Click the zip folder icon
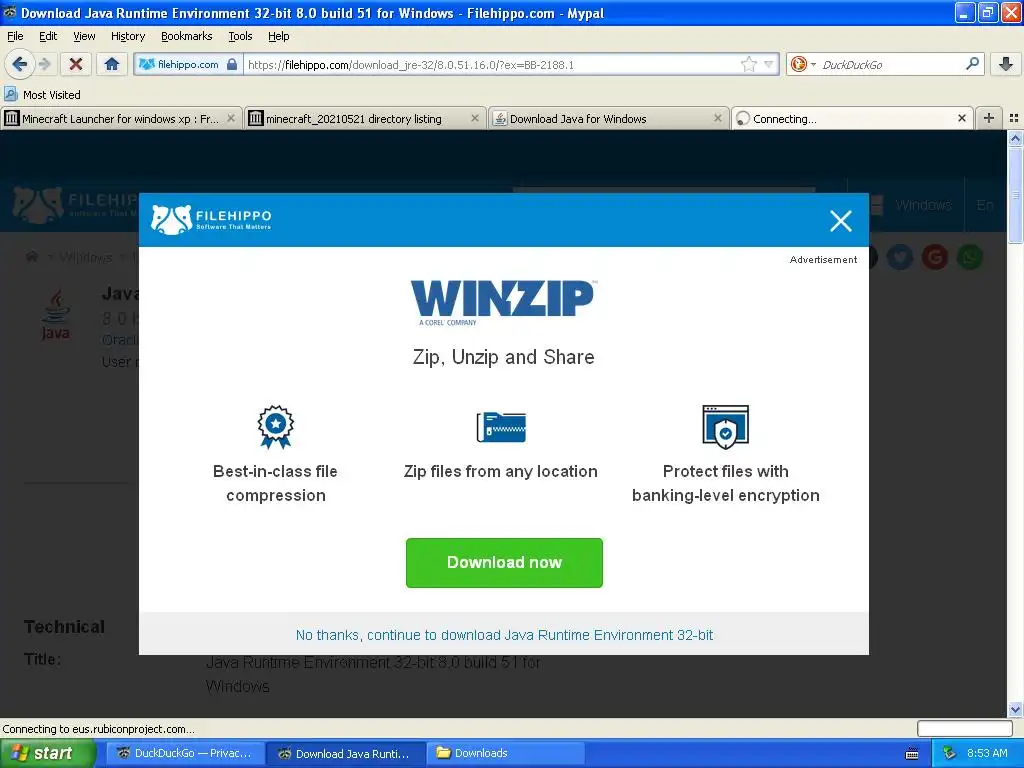 click(x=501, y=427)
